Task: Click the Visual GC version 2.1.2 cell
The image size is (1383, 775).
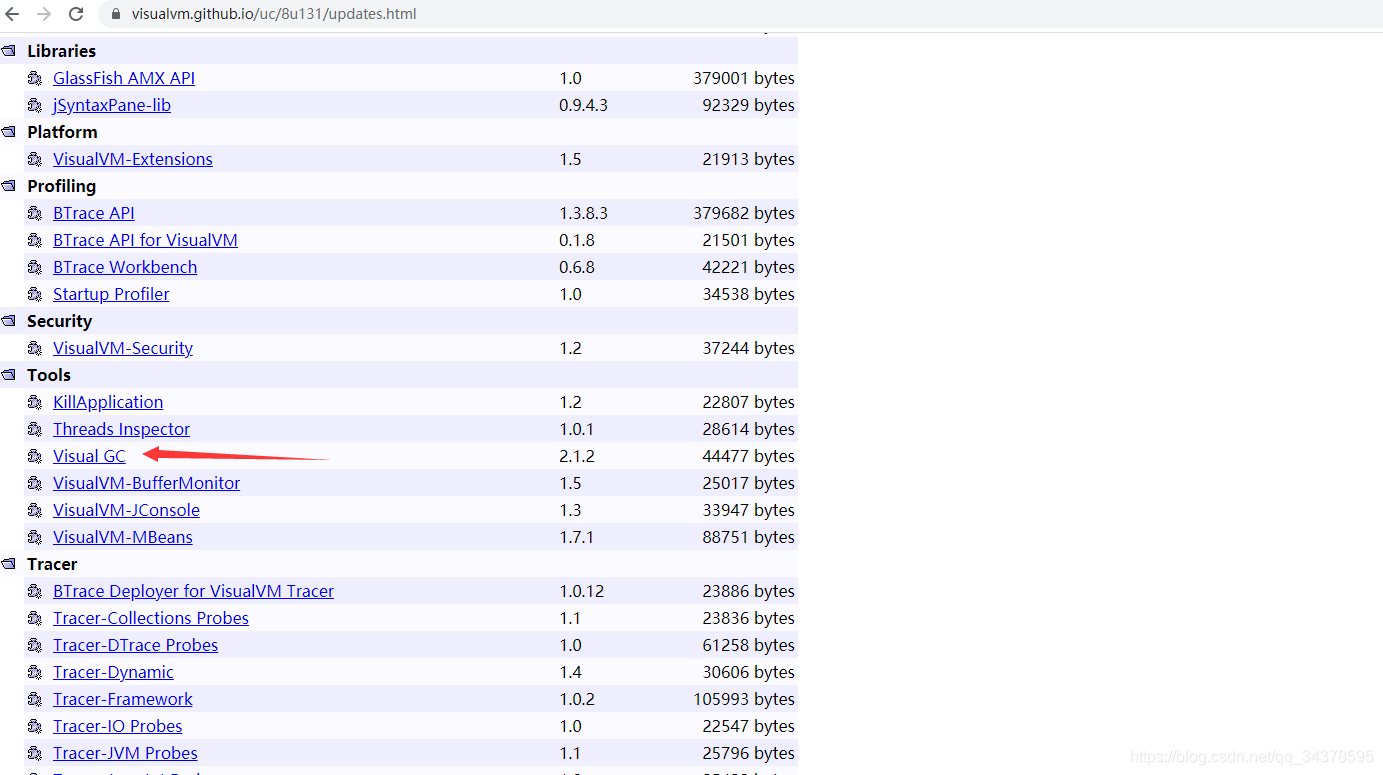Action: pyautogui.click(x=577, y=456)
